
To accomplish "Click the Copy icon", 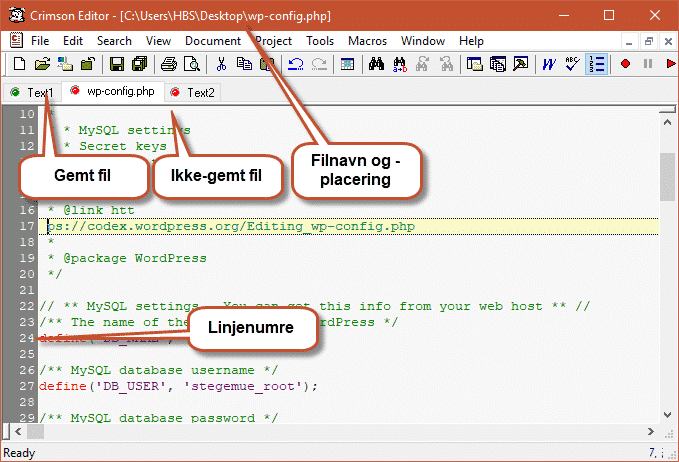I will click(x=244, y=64).
